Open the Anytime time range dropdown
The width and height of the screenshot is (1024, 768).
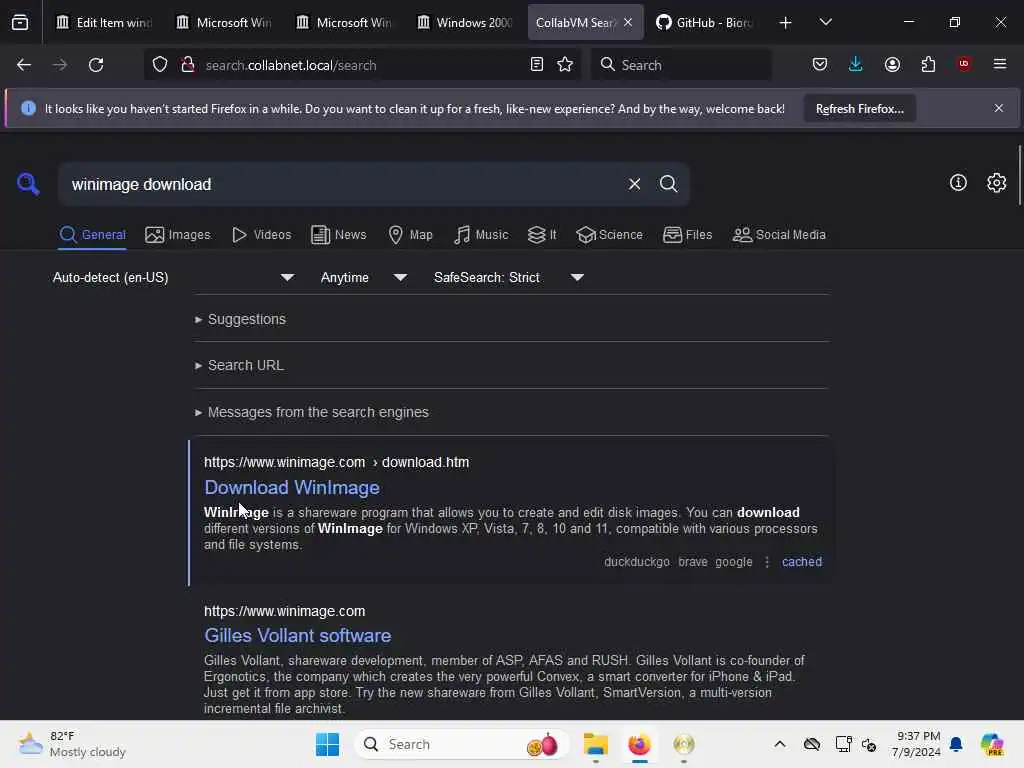pyautogui.click(x=364, y=278)
